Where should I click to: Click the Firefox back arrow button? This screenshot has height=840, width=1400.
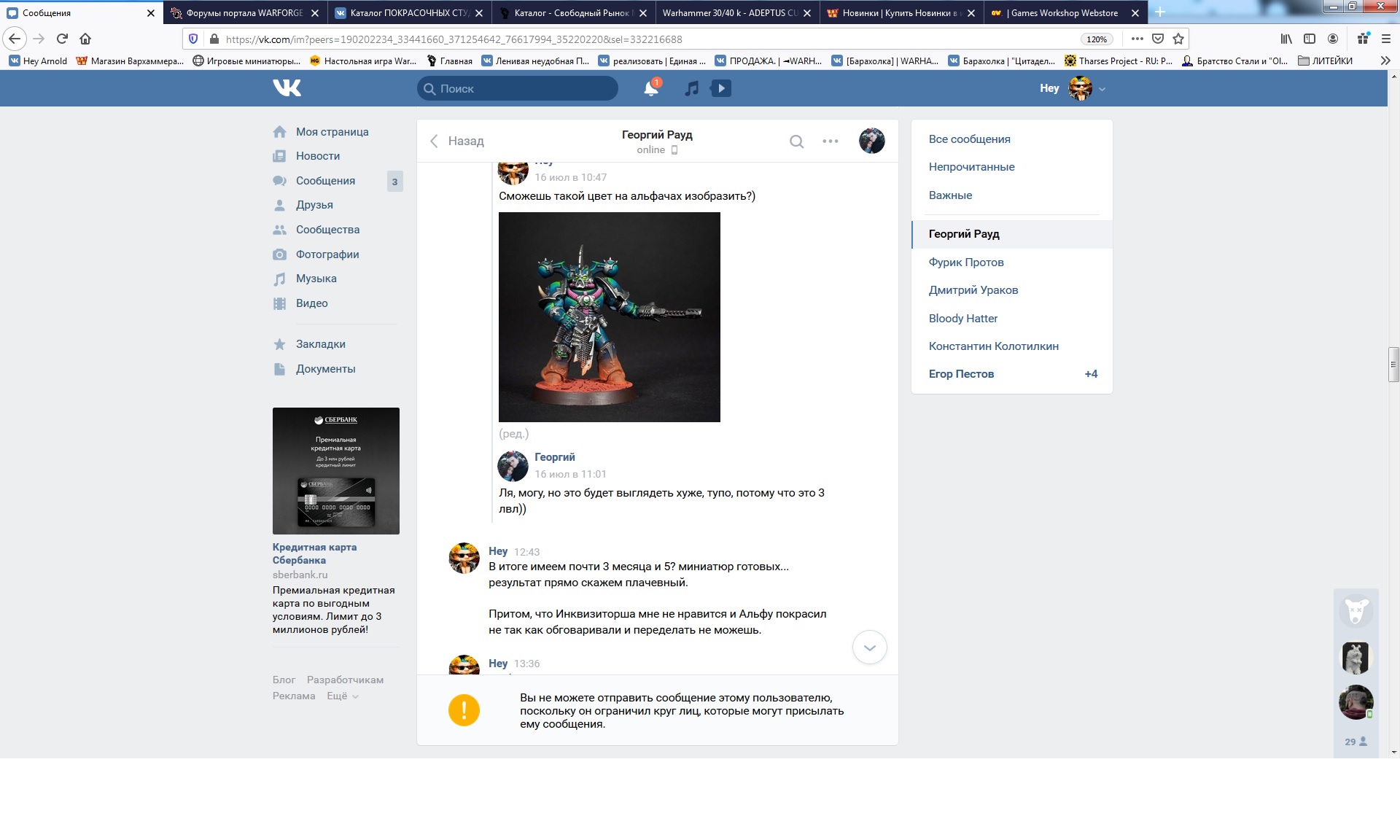coord(15,39)
